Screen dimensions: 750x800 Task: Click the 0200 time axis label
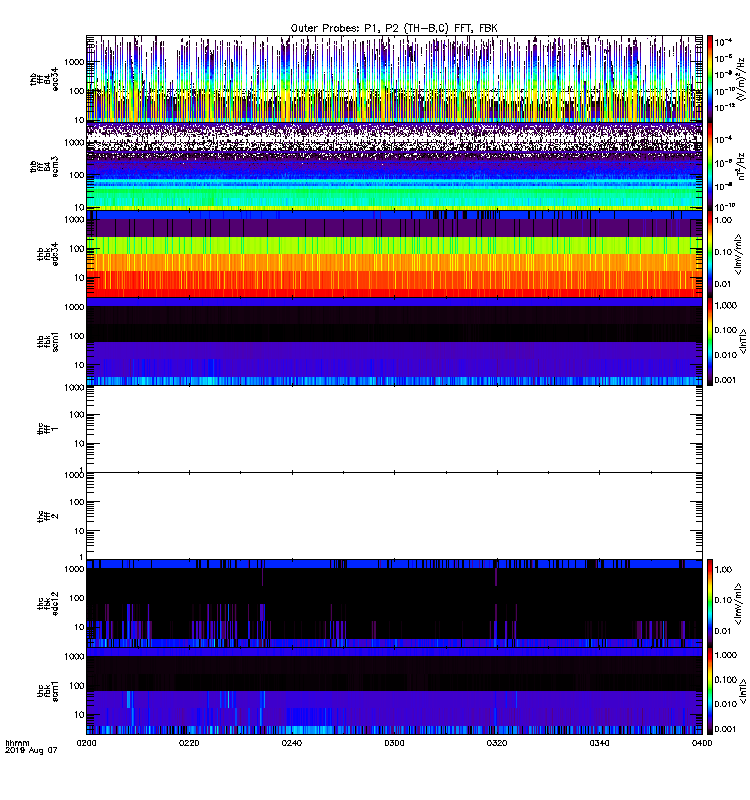86,743
